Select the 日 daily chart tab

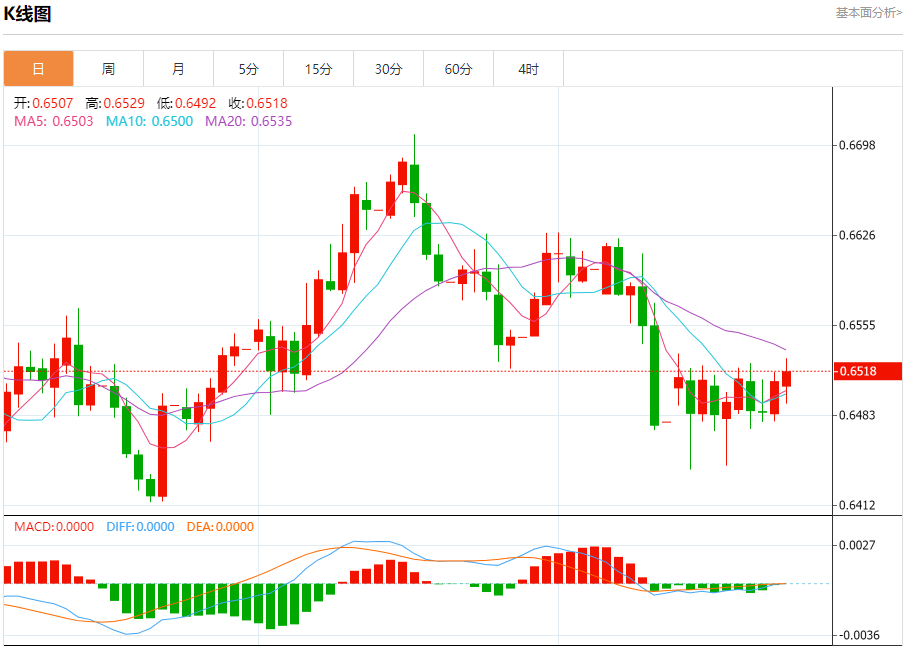click(x=38, y=69)
